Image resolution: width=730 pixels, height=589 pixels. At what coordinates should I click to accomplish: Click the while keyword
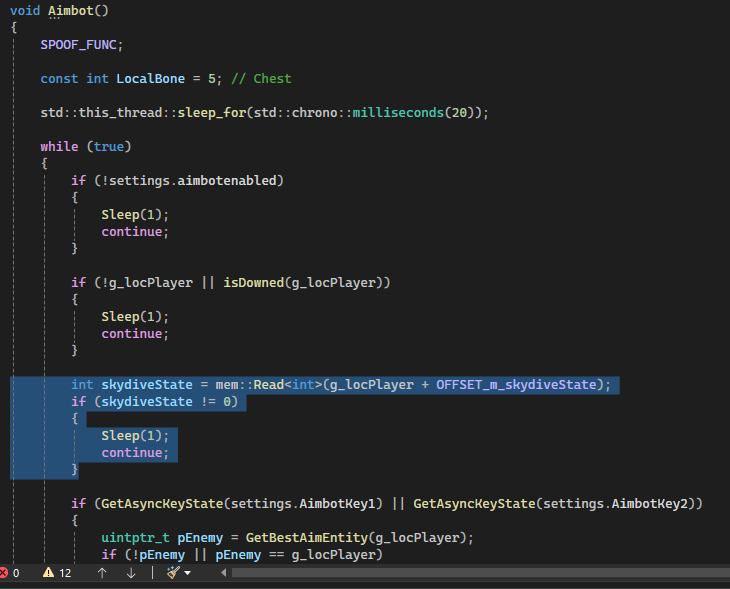tap(59, 147)
